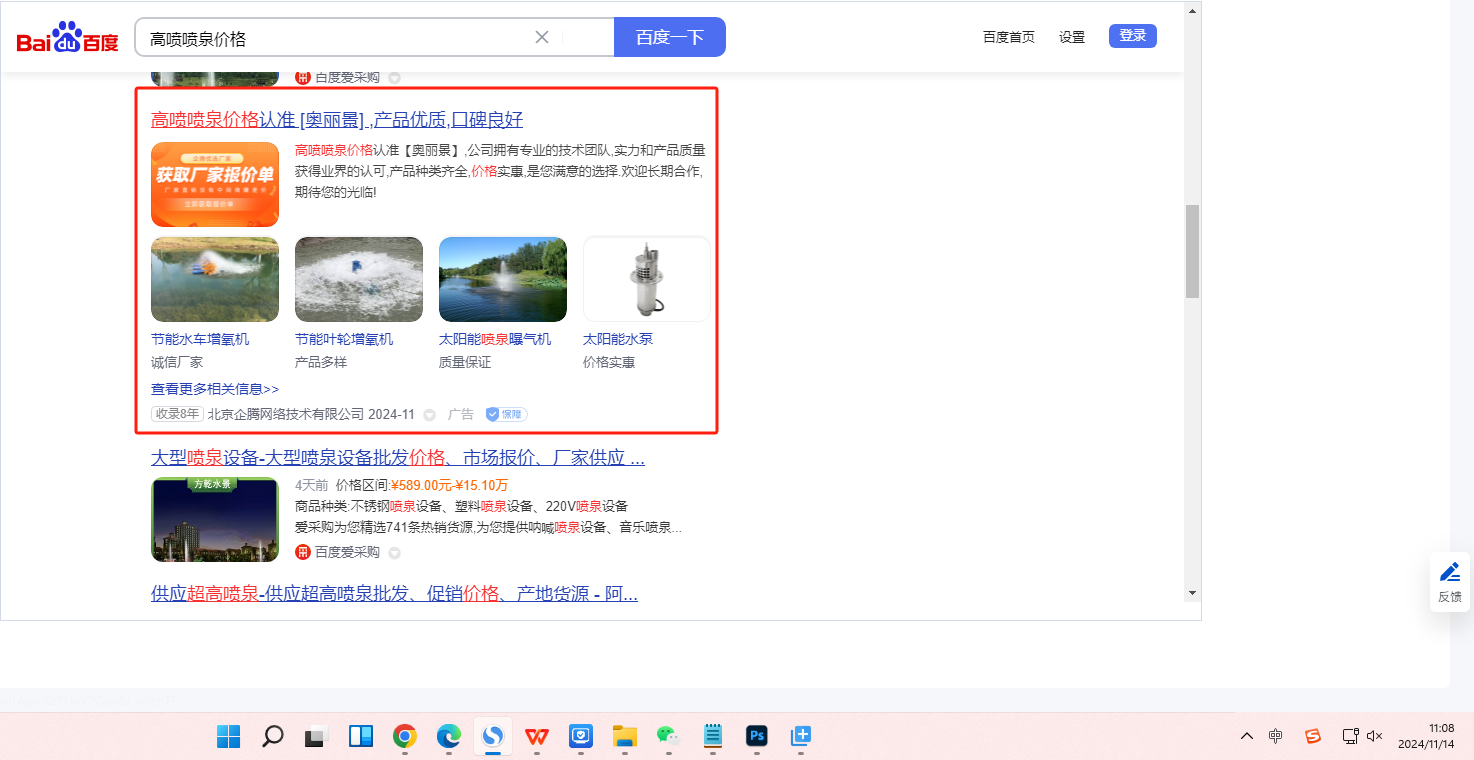
Task: Toggle the 中 input method indicator
Action: [x=1275, y=736]
